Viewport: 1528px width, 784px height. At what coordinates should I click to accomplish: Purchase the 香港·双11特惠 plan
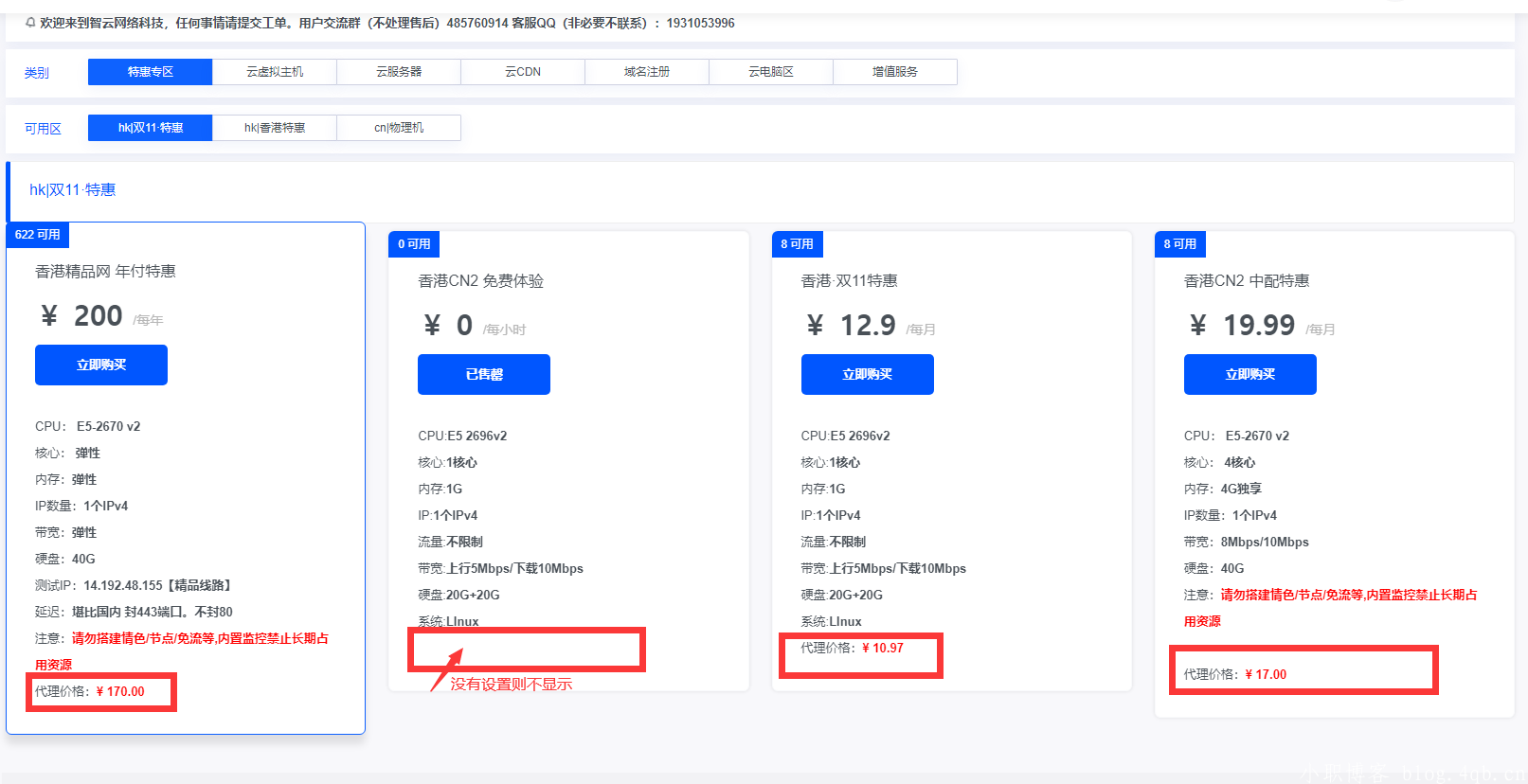[867, 375]
